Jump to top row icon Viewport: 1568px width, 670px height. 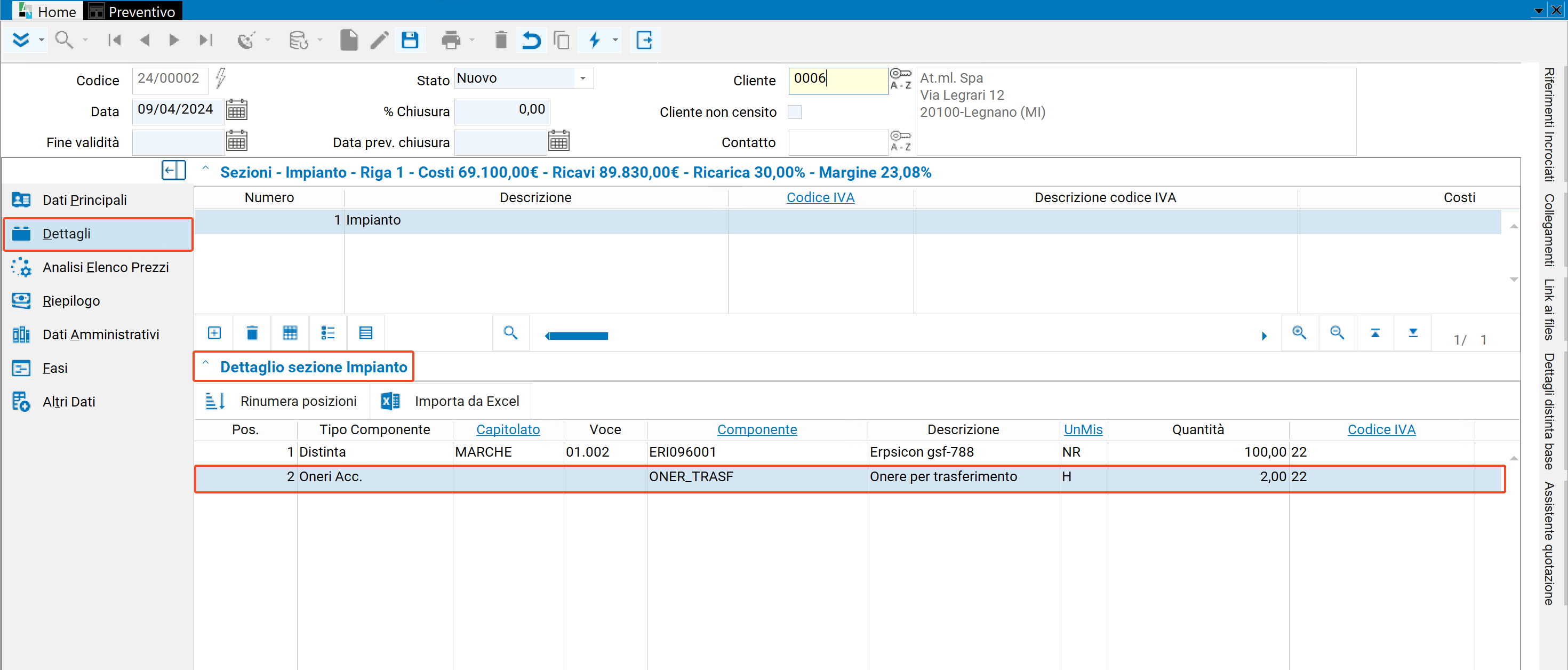1375,332
